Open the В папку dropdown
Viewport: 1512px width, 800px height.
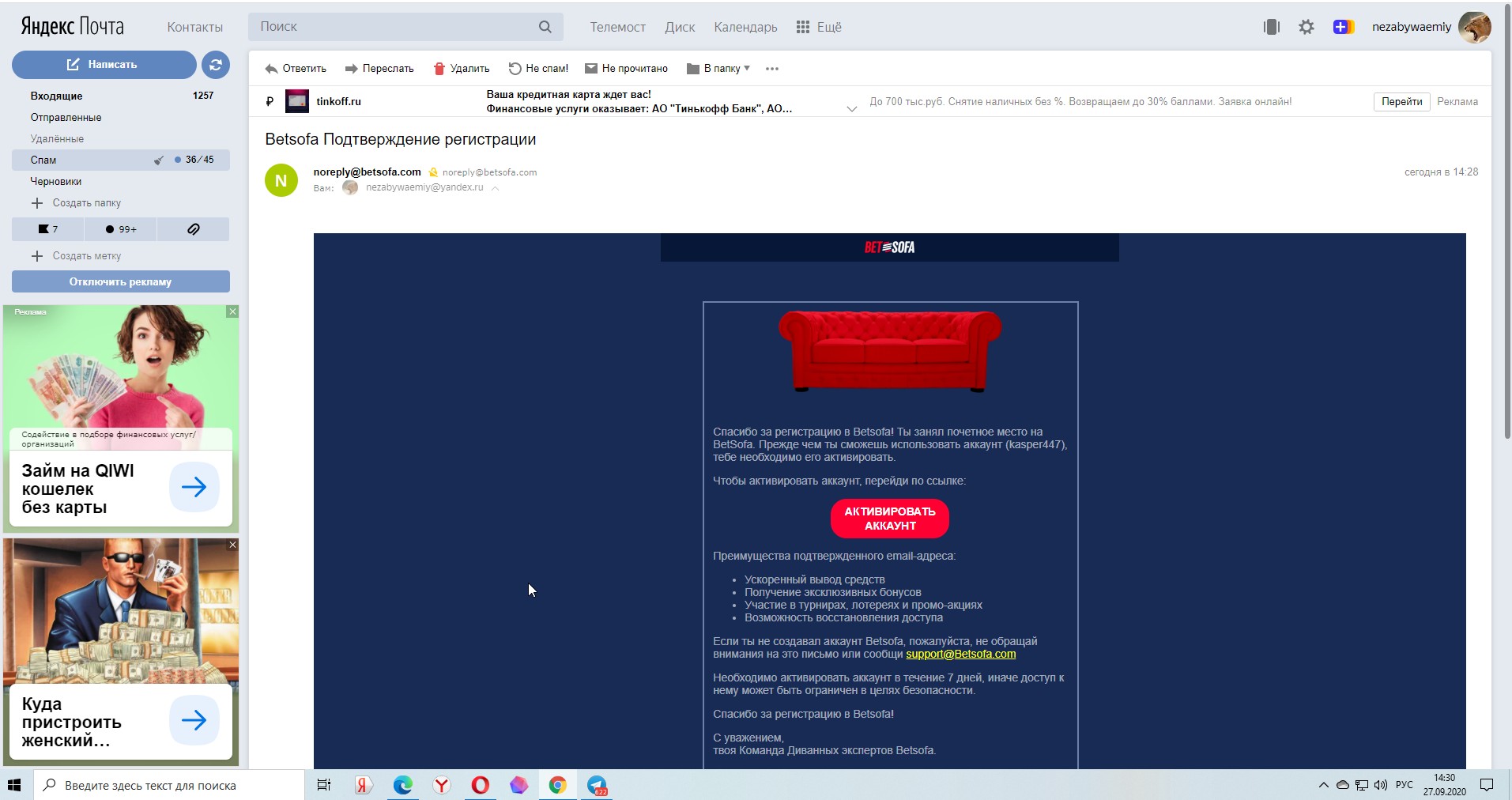coord(718,69)
